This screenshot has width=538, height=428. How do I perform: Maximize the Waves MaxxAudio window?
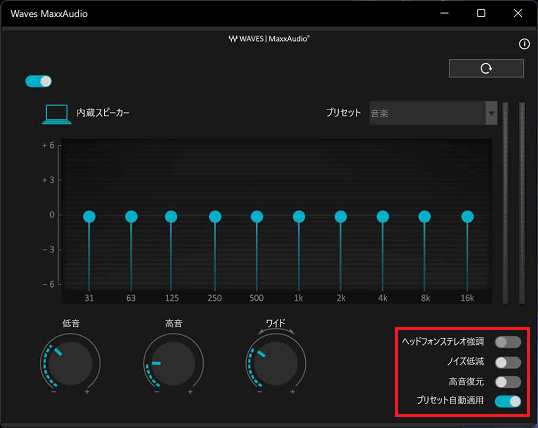point(481,13)
